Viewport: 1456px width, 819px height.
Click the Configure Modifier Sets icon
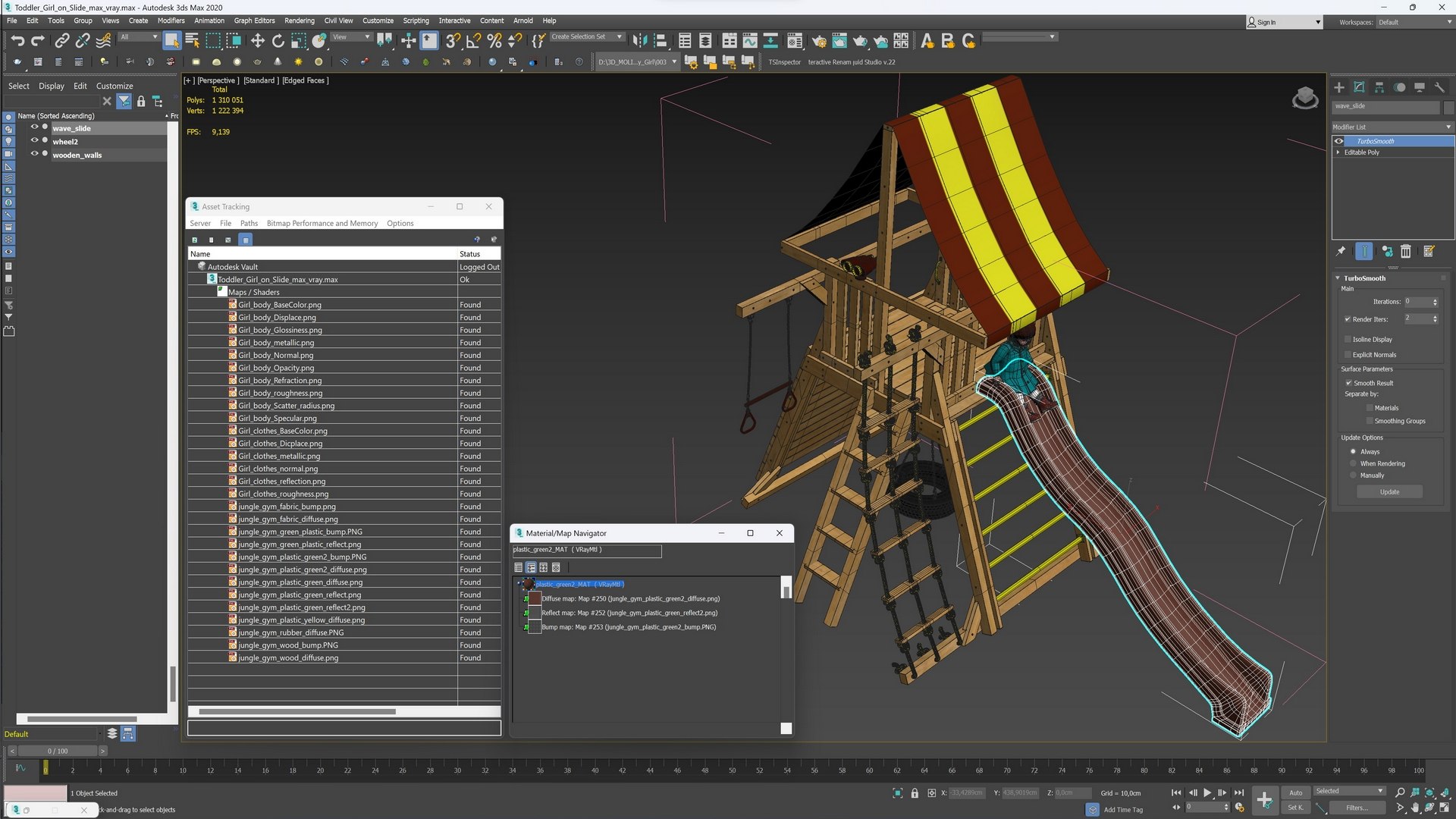click(x=1429, y=251)
